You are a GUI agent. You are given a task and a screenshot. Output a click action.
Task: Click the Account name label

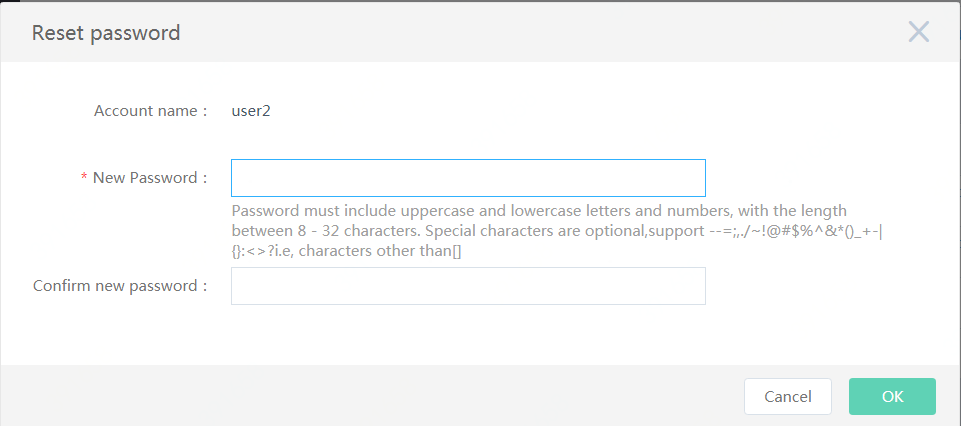click(151, 112)
